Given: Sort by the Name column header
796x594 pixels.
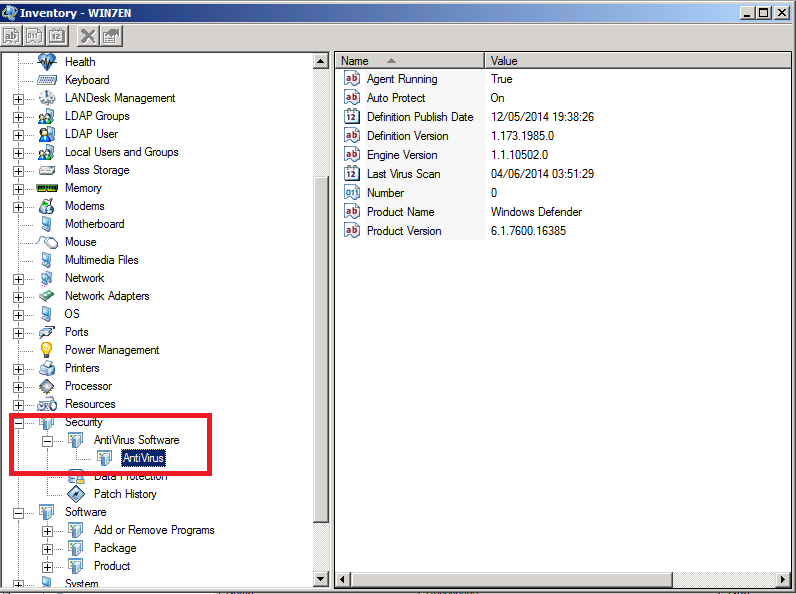Looking at the screenshot, I should pyautogui.click(x=410, y=61).
